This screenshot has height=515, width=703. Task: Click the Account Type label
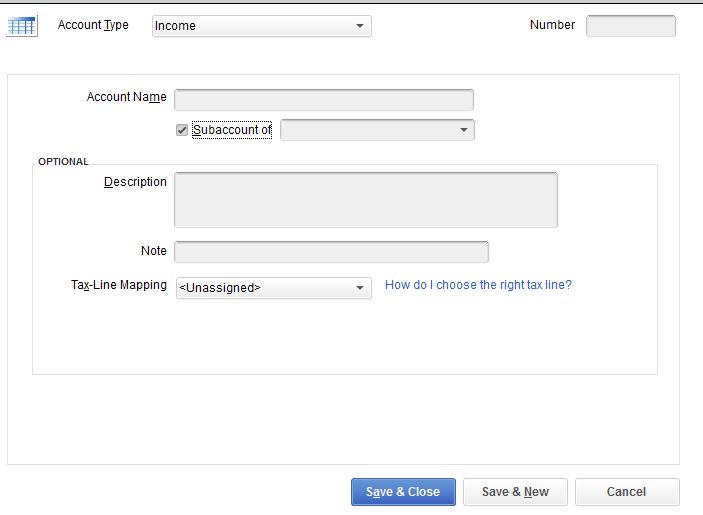[x=93, y=25]
